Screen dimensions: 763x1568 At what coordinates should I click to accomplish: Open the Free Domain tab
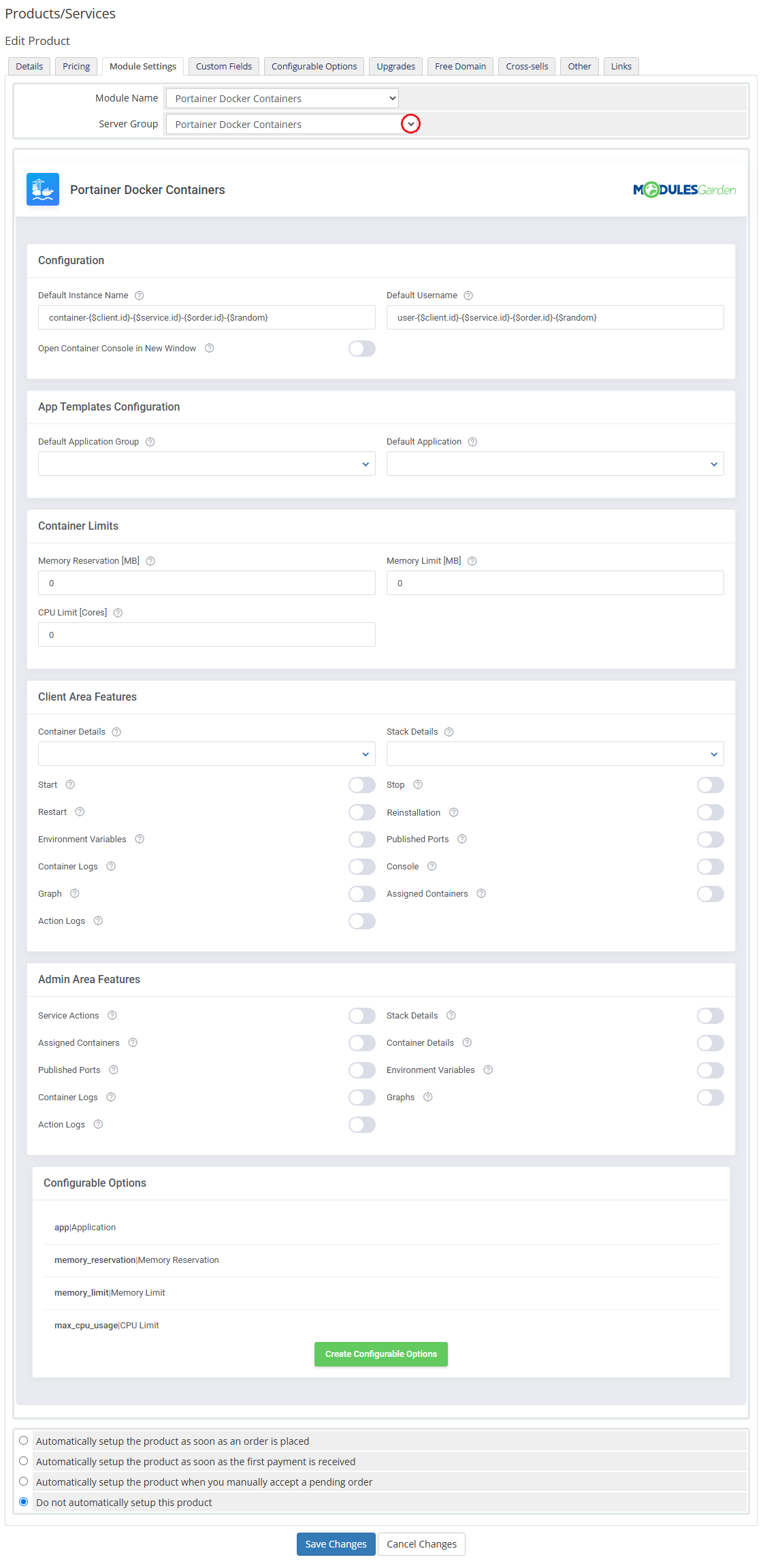[x=460, y=66]
